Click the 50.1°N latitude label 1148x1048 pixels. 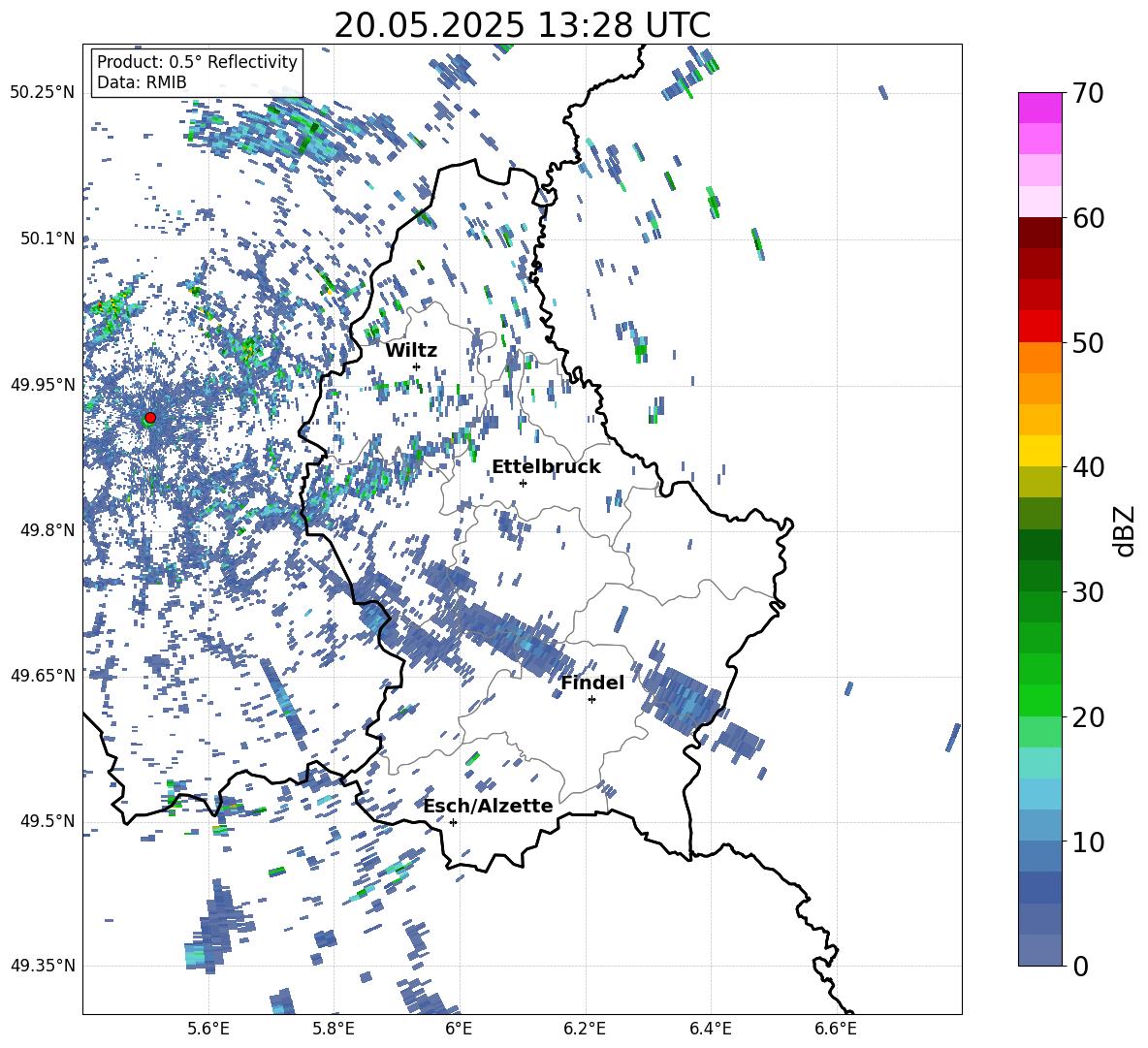pos(47,238)
